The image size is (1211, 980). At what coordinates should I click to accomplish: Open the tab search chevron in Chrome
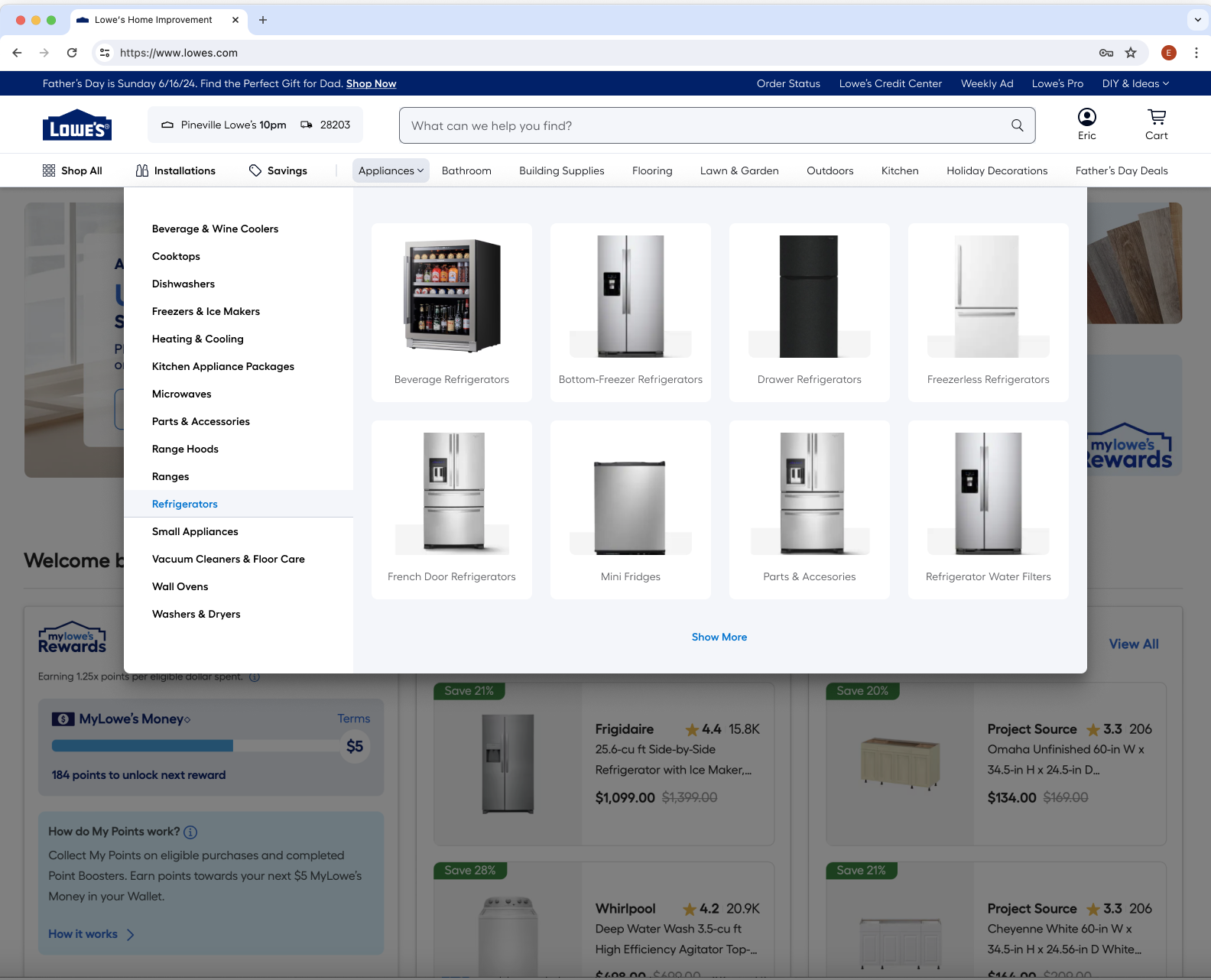click(x=1197, y=20)
